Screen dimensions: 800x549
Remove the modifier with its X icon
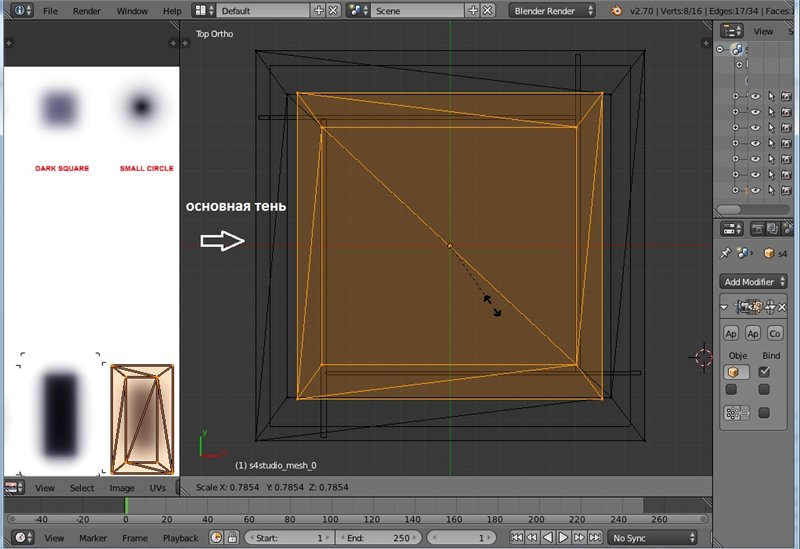tap(783, 307)
